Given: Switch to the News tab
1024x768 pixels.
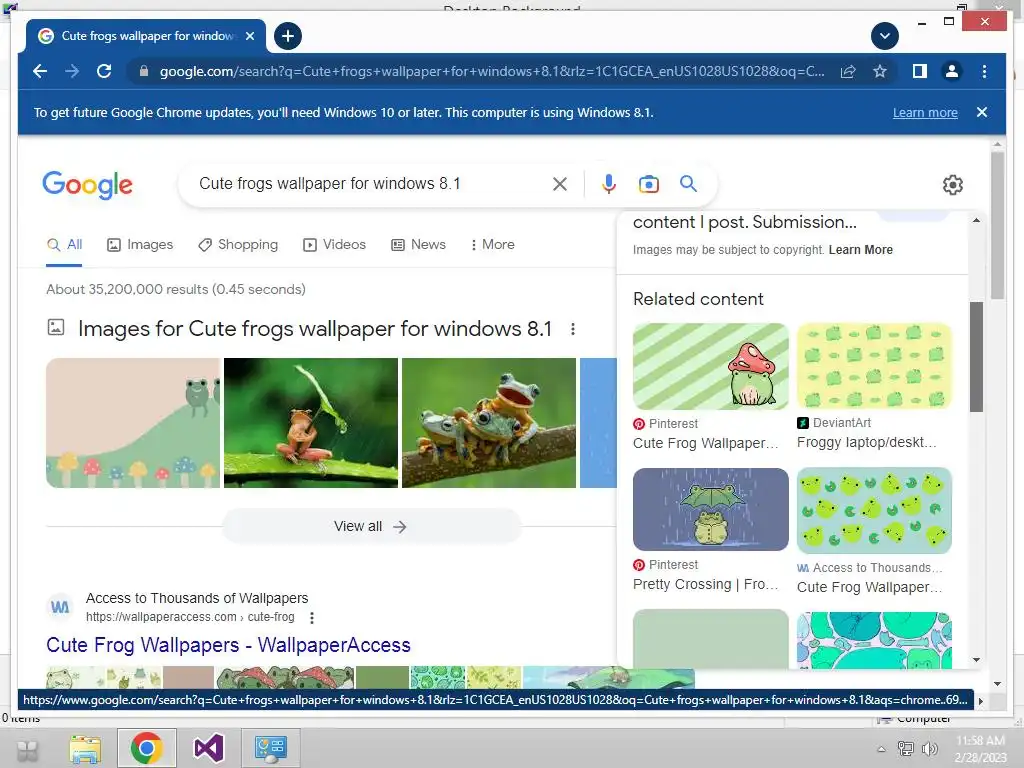Looking at the screenshot, I should pos(418,245).
